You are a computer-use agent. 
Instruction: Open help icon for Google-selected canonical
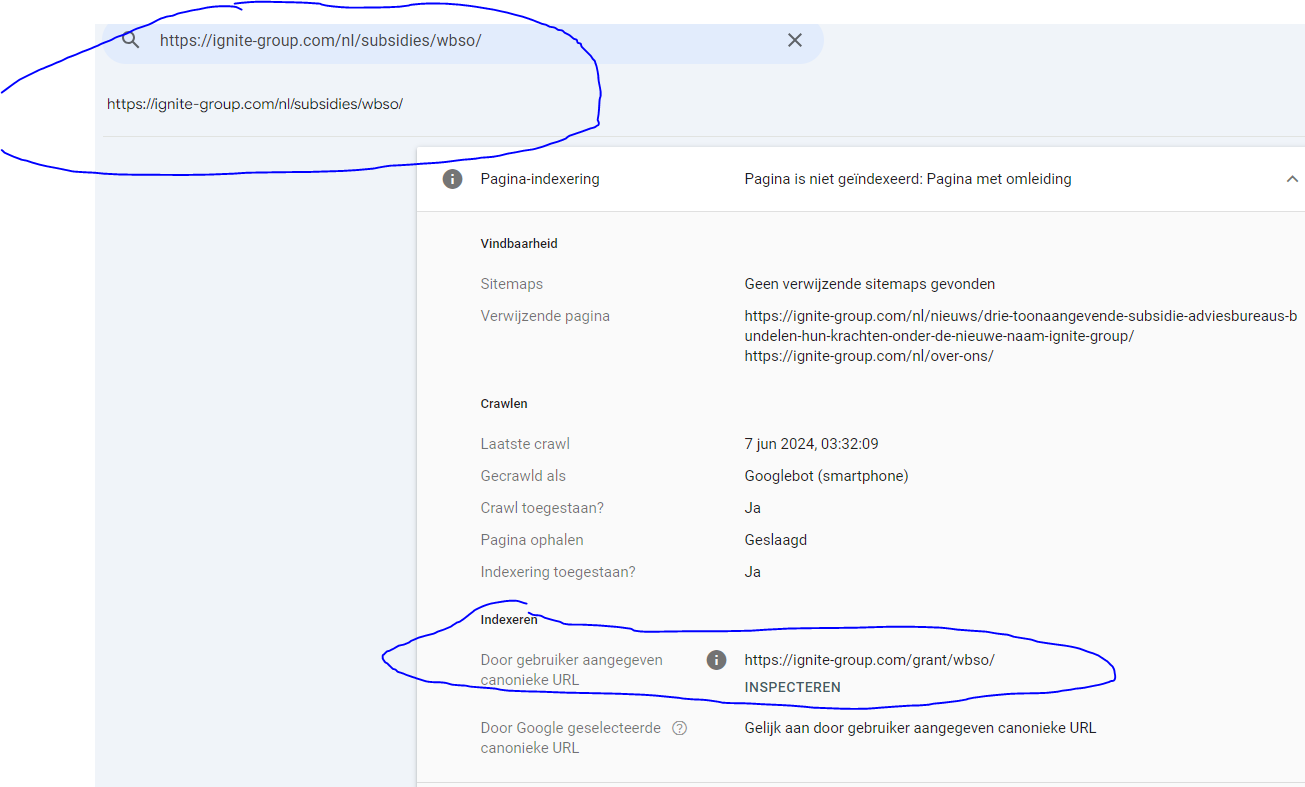pyautogui.click(x=680, y=728)
